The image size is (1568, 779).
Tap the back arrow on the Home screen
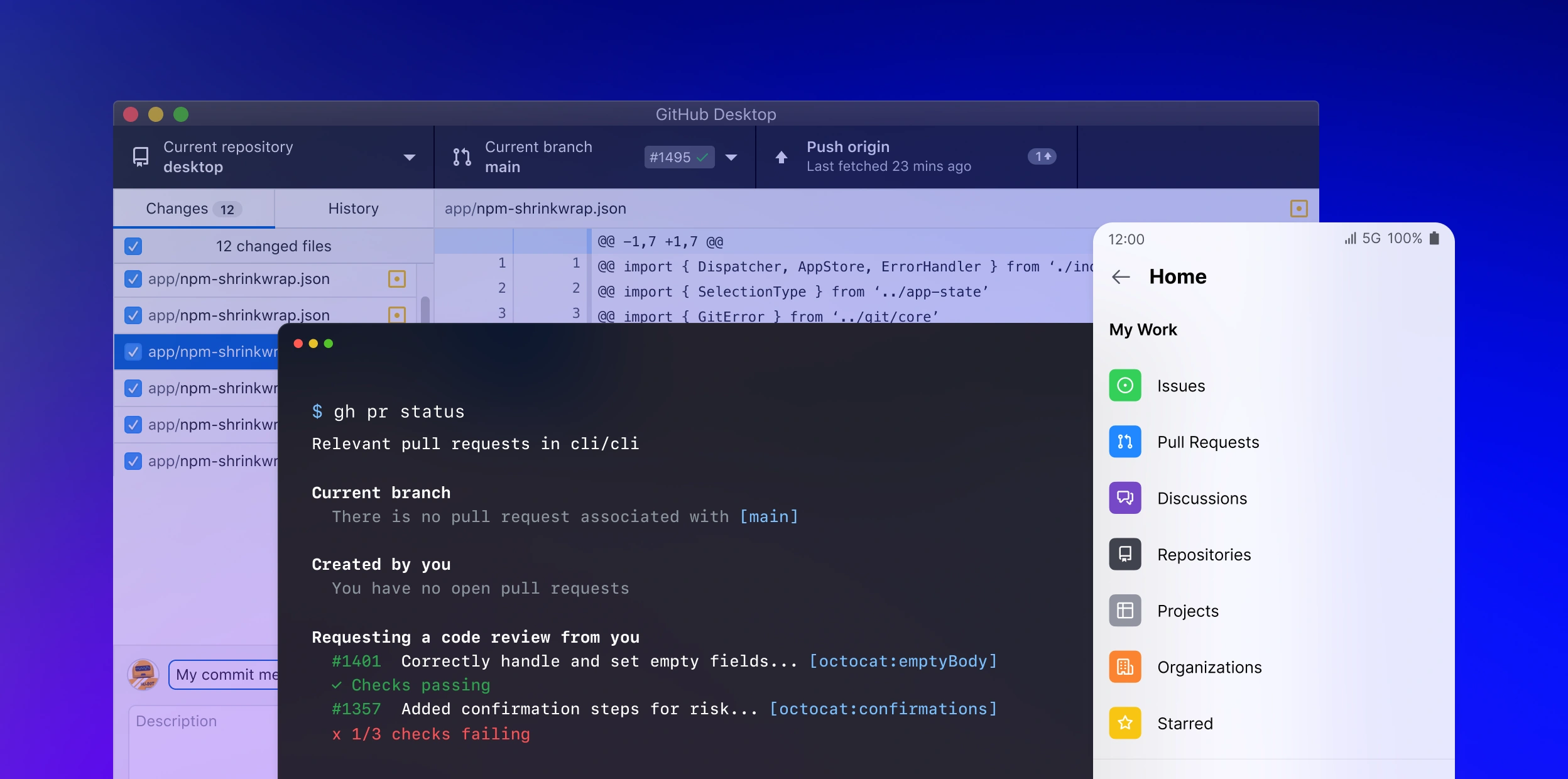[1121, 278]
